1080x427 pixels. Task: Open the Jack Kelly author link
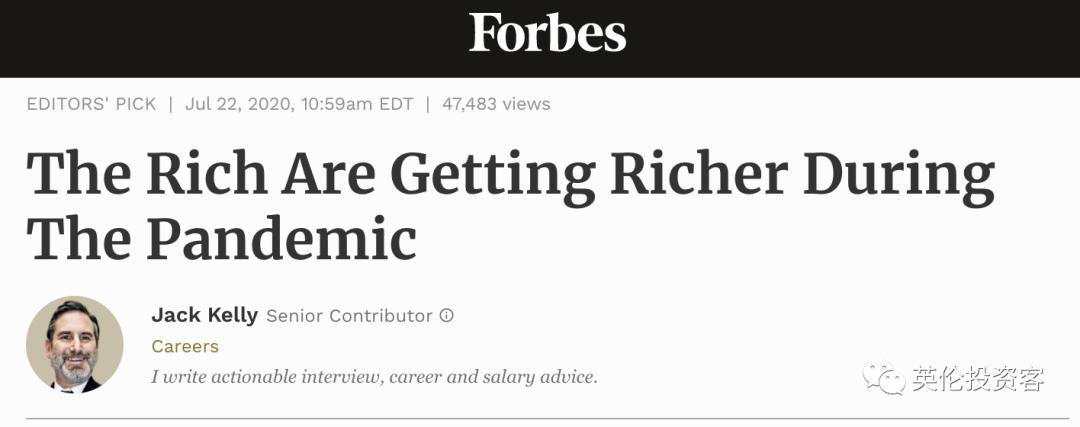[204, 315]
